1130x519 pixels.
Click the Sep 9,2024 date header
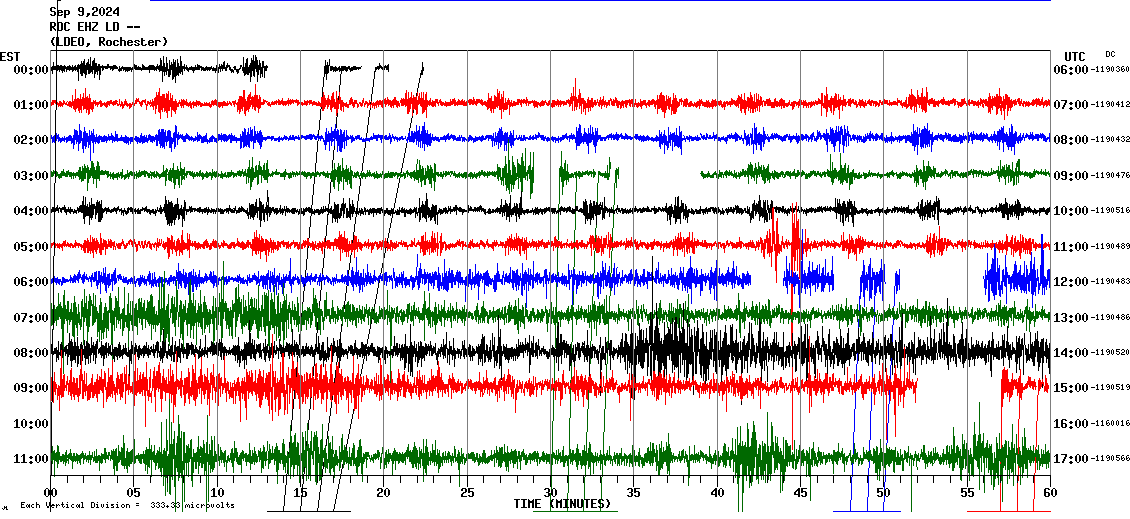click(84, 12)
